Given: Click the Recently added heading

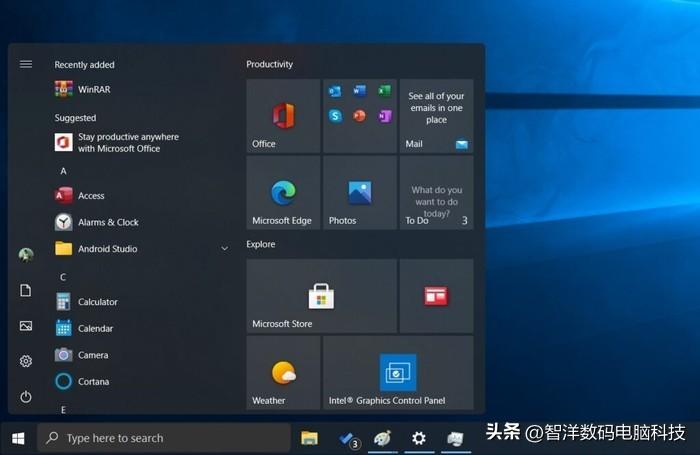Looking at the screenshot, I should (84, 65).
